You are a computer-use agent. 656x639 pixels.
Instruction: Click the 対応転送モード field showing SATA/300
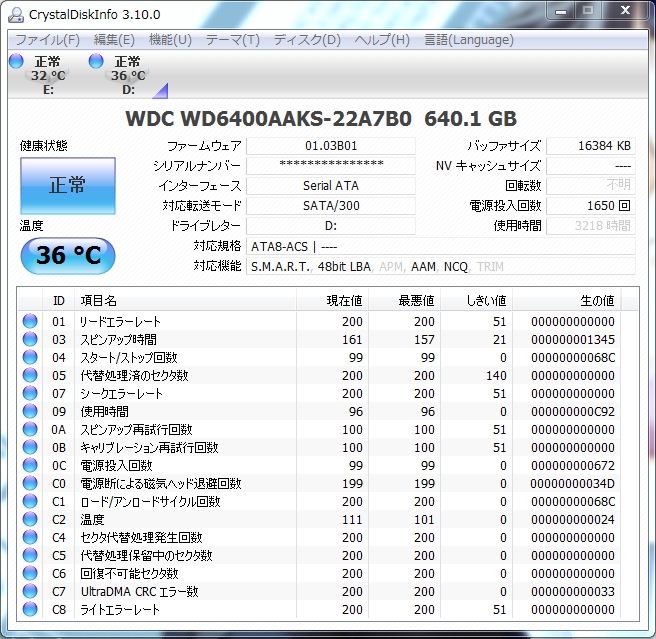331,205
